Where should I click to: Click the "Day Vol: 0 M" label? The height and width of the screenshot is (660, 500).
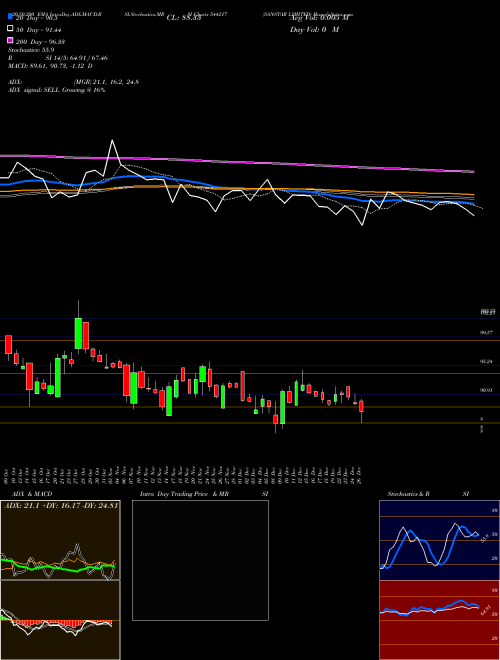[314, 29]
